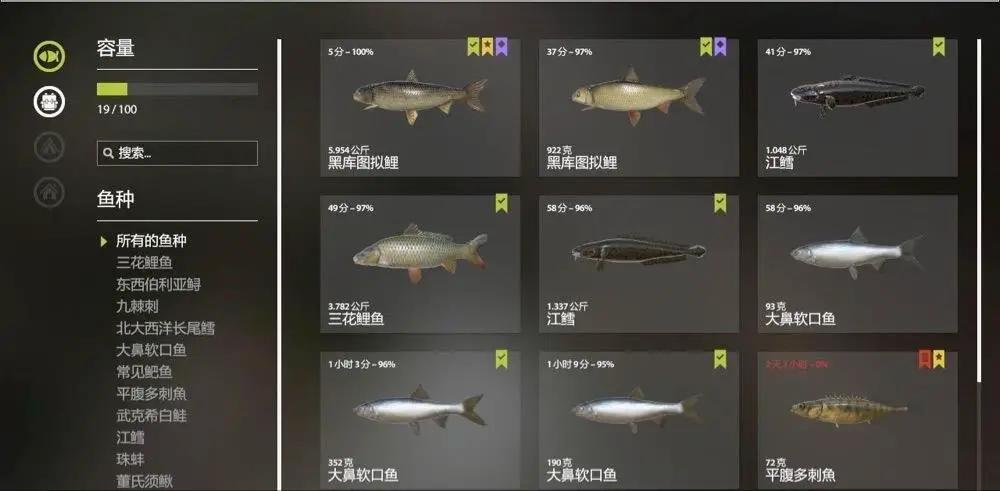Viewport: 1000px width, 491px height.
Task: Click the 容量 capacity progress bar
Action: tap(177, 89)
